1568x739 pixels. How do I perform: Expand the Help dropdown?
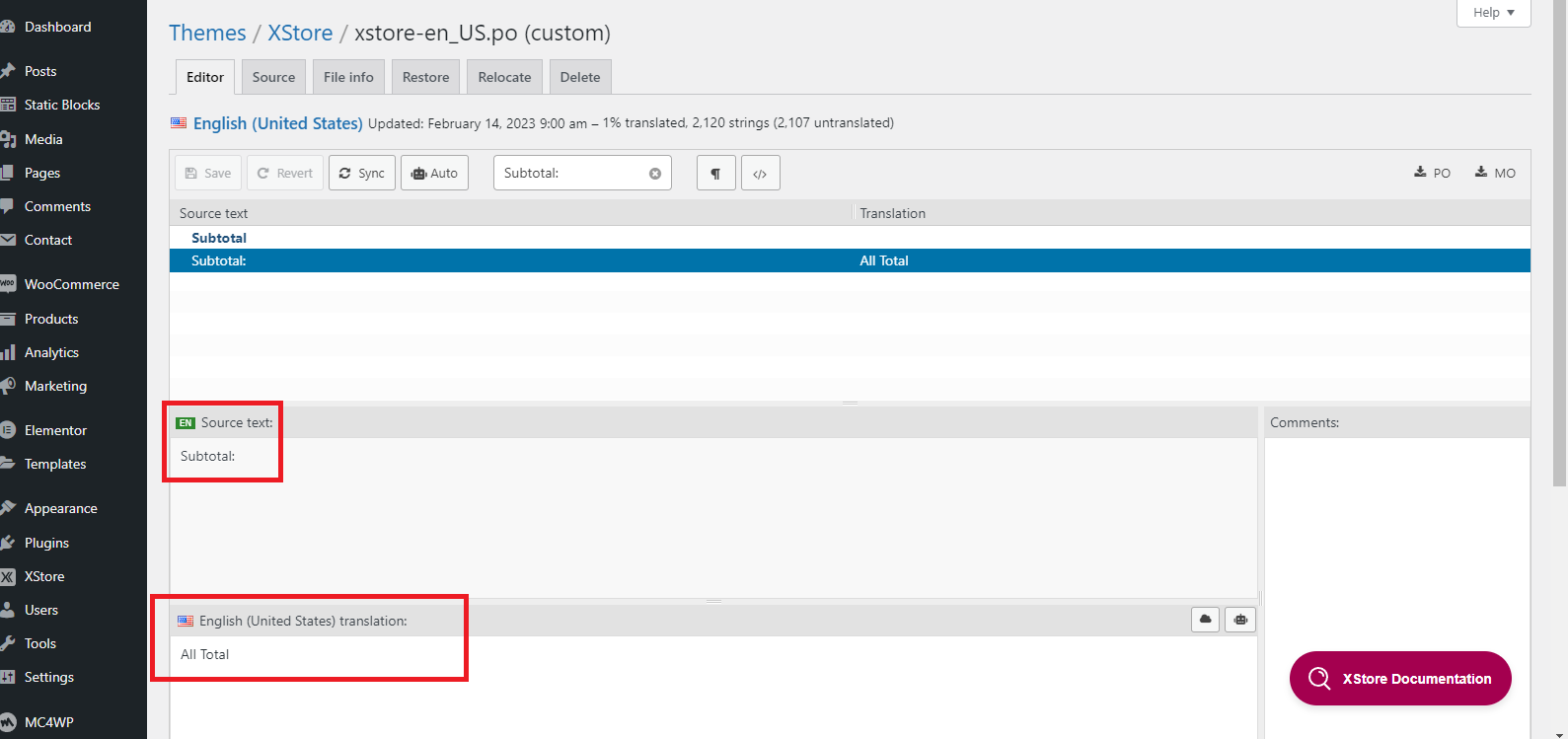tap(1493, 13)
